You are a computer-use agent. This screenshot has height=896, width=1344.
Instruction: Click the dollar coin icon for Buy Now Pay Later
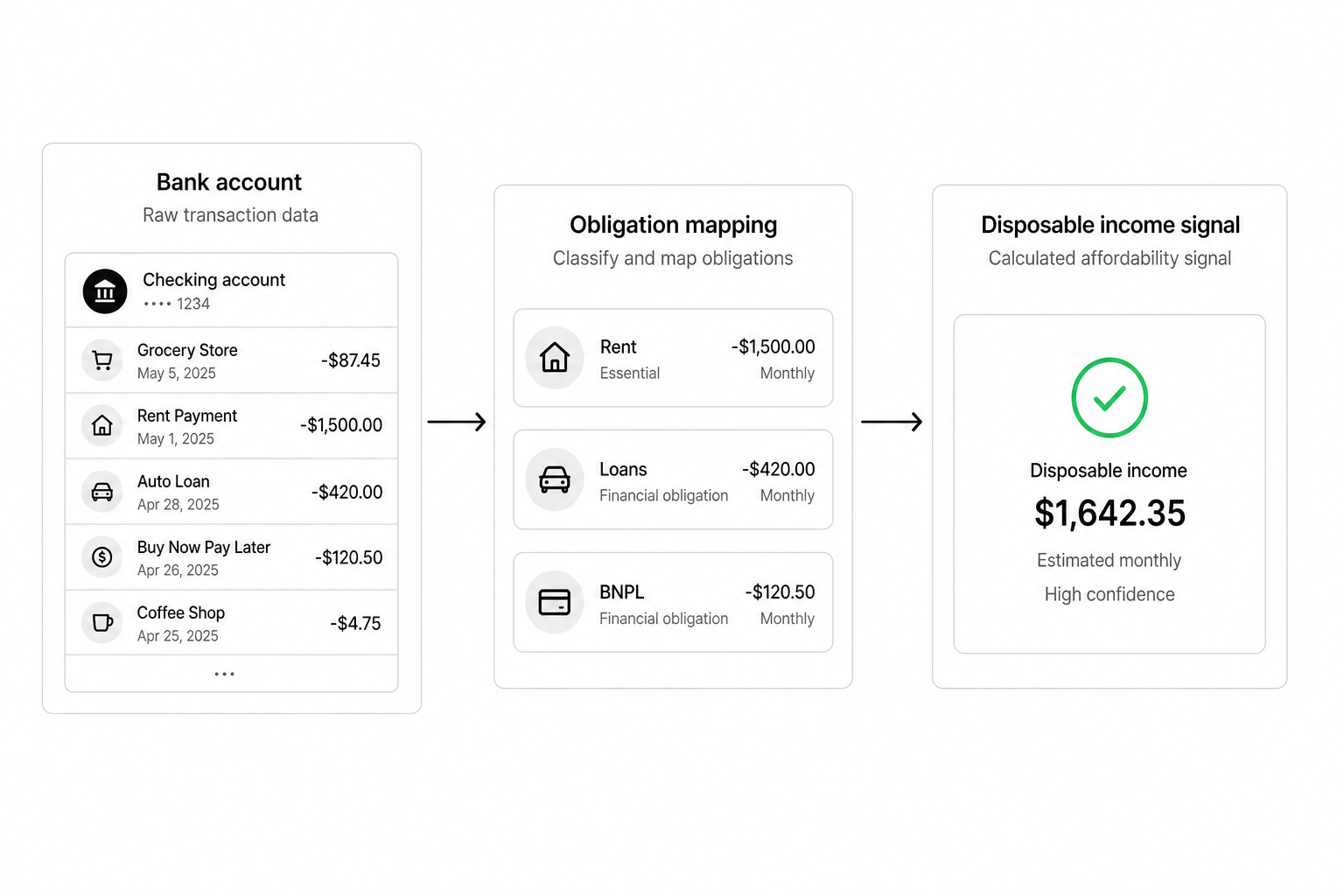point(102,557)
